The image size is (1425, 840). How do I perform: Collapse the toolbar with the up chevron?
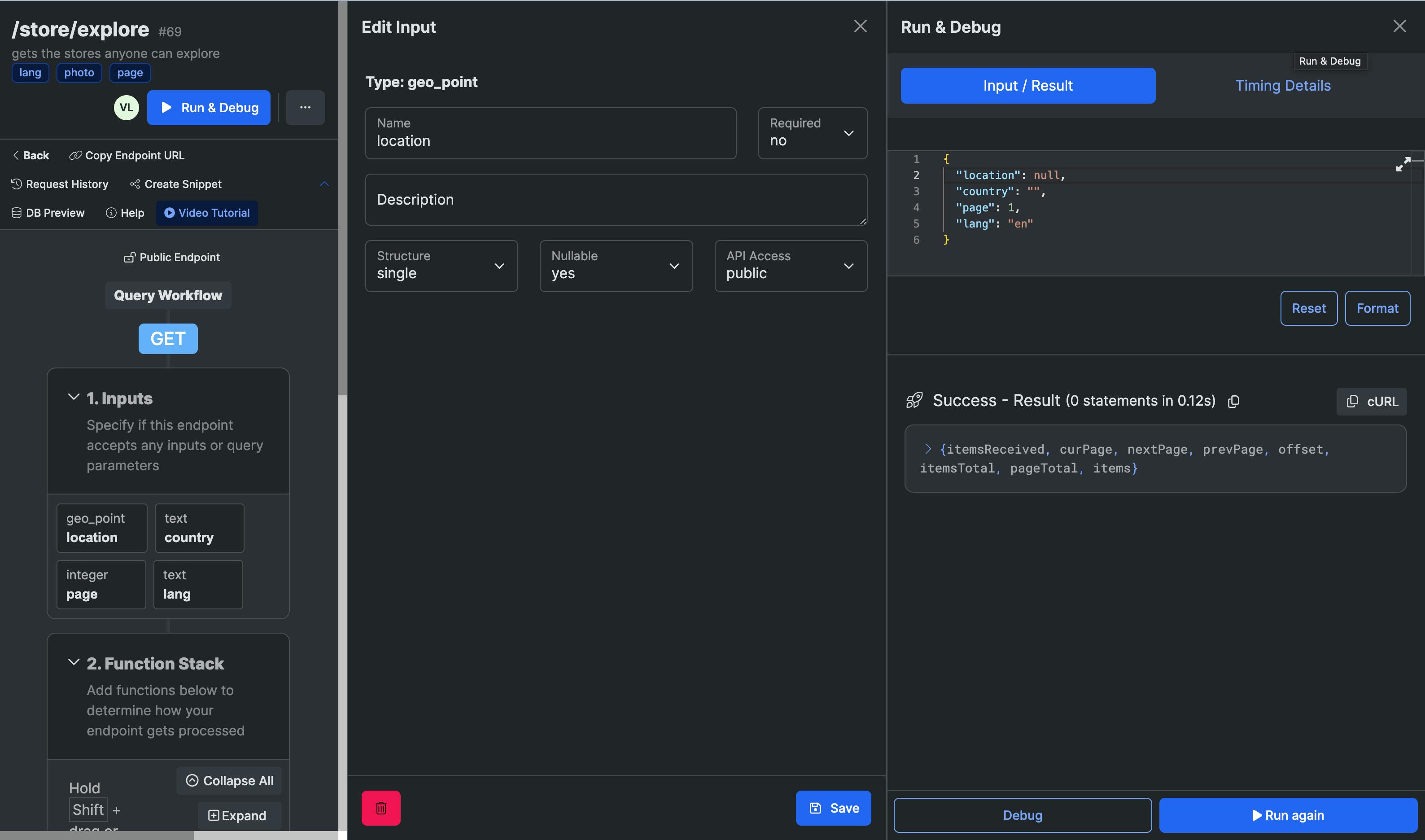324,184
